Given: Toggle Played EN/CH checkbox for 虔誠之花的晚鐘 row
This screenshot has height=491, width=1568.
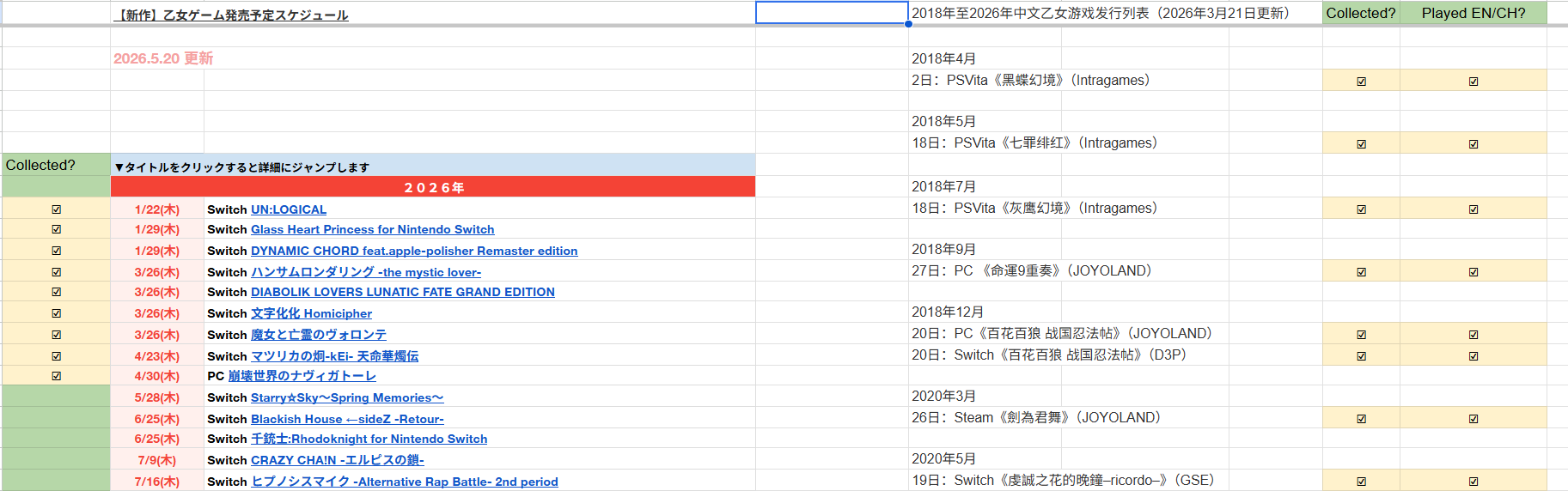Looking at the screenshot, I should [x=1473, y=482].
